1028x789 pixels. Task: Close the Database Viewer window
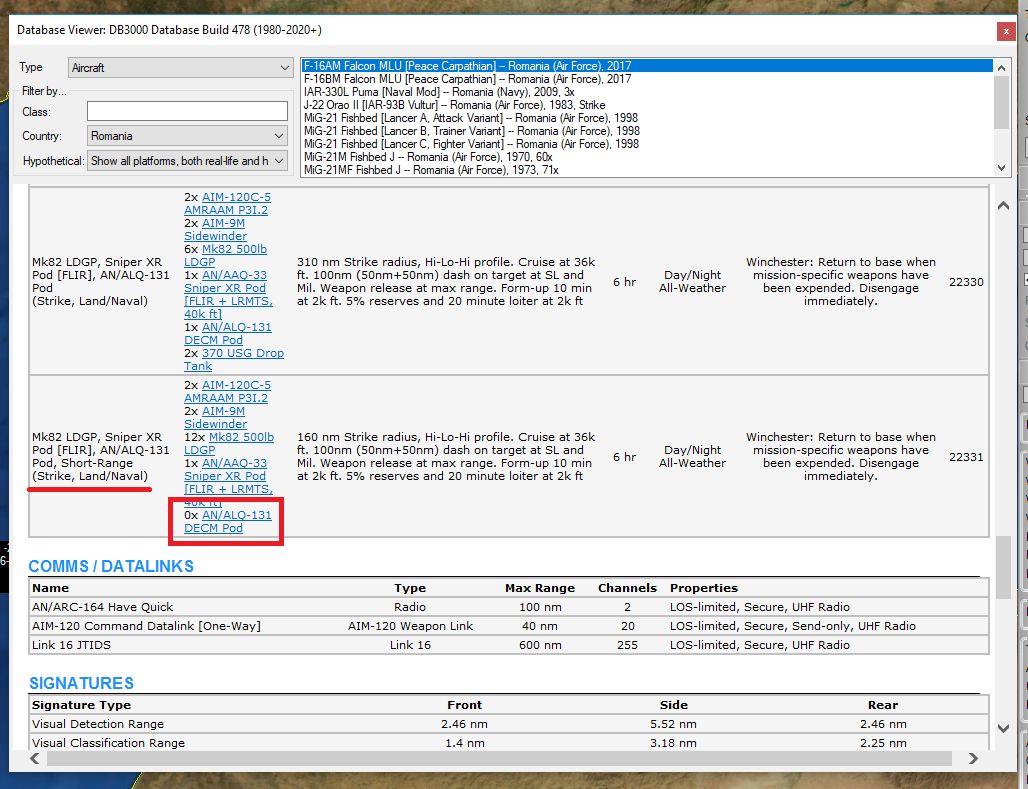click(x=1005, y=31)
